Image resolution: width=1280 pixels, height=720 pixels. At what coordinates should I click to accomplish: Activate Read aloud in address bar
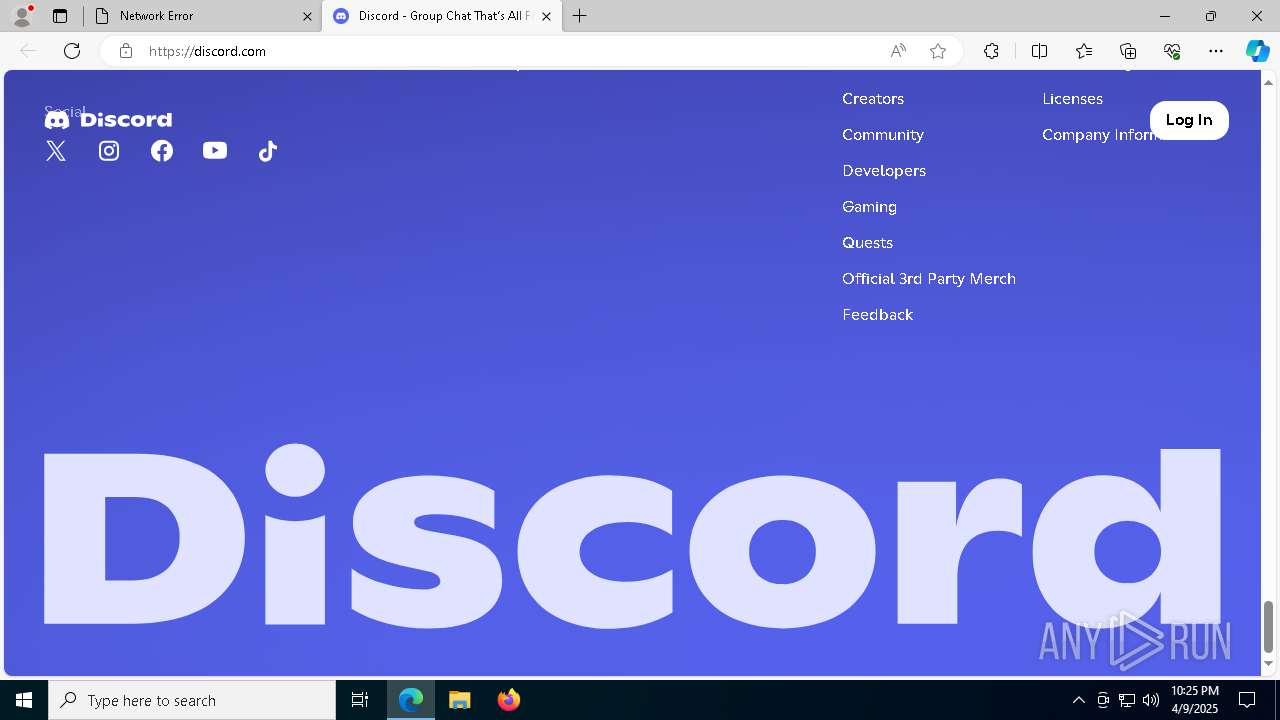point(898,51)
